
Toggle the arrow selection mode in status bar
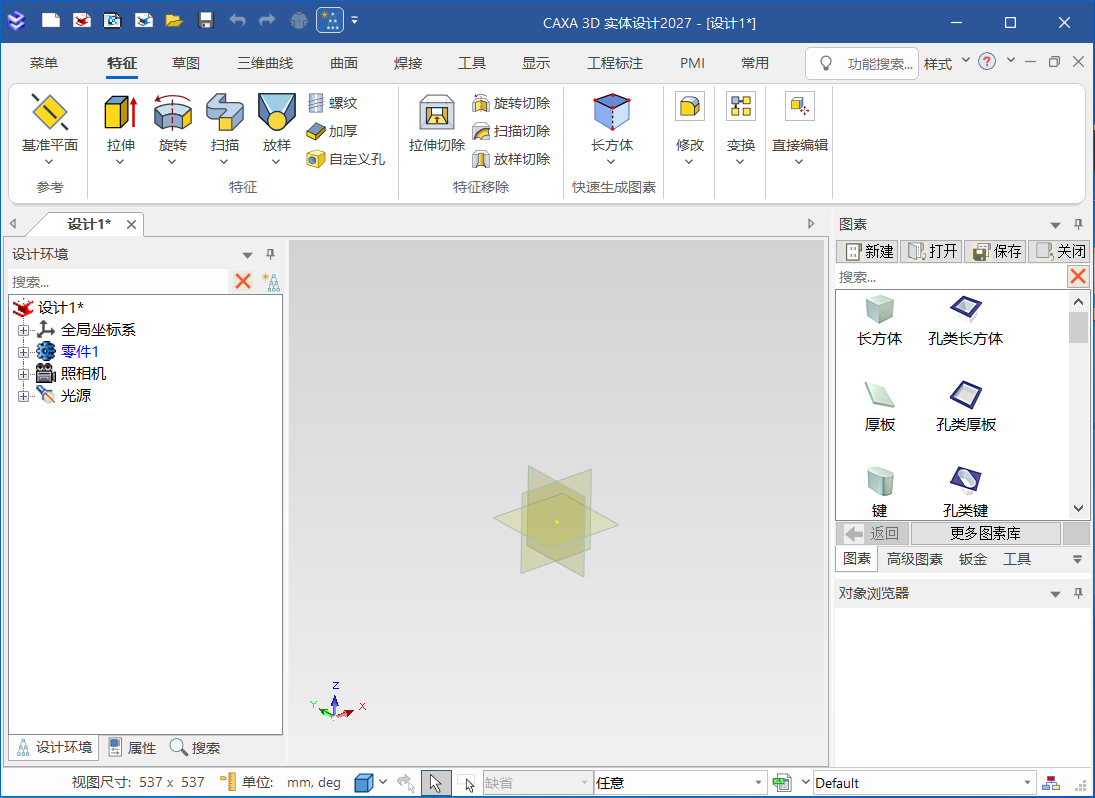[x=436, y=783]
